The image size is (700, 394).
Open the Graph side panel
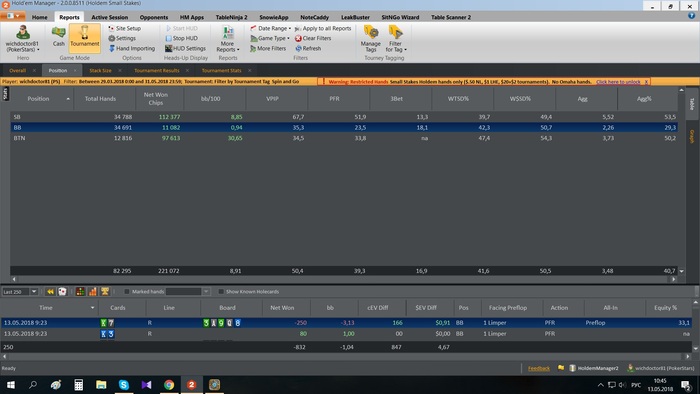(692, 137)
